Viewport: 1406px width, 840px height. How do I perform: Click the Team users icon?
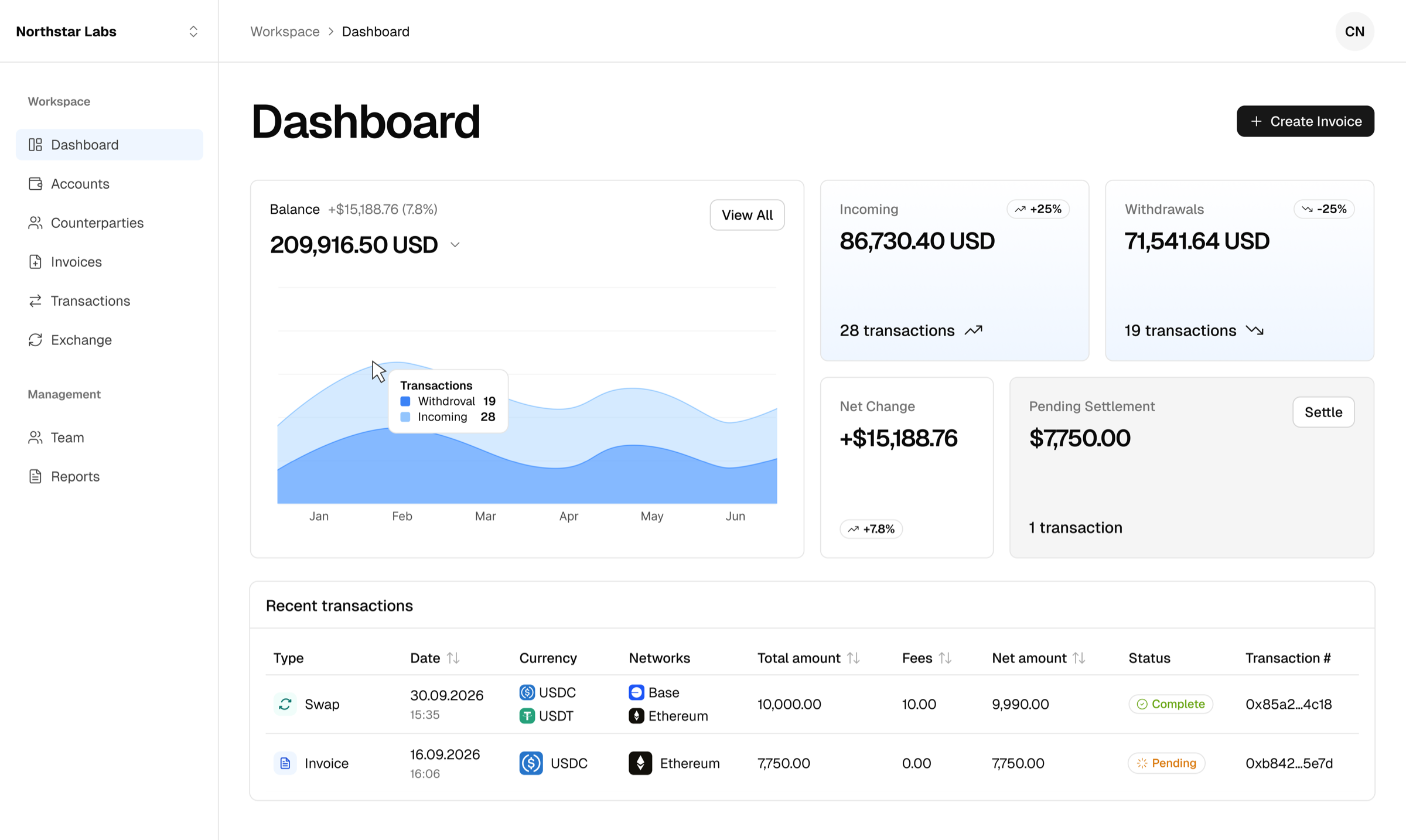(35, 438)
